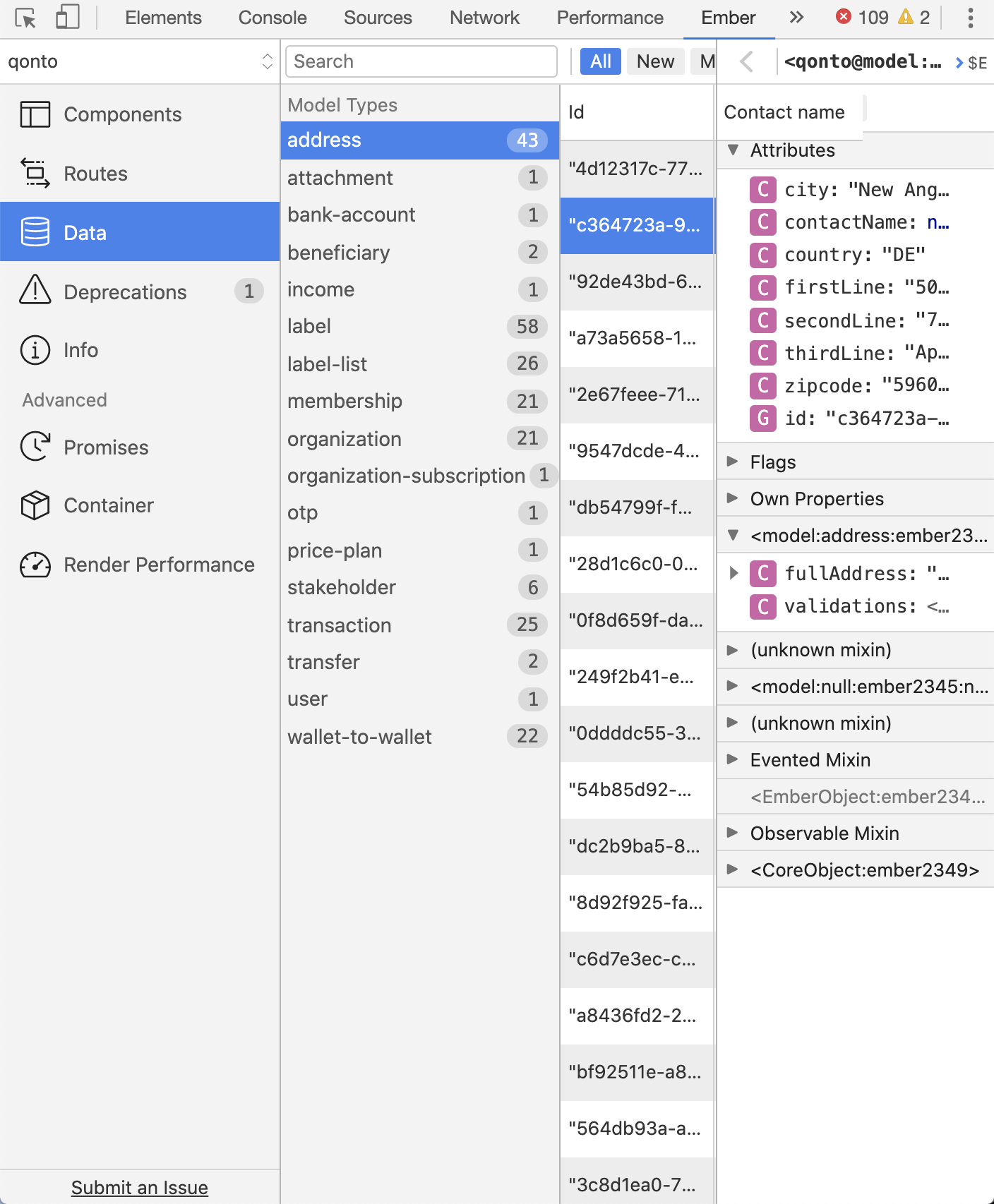
Task: Click the C badge beside validations
Action: 763,606
